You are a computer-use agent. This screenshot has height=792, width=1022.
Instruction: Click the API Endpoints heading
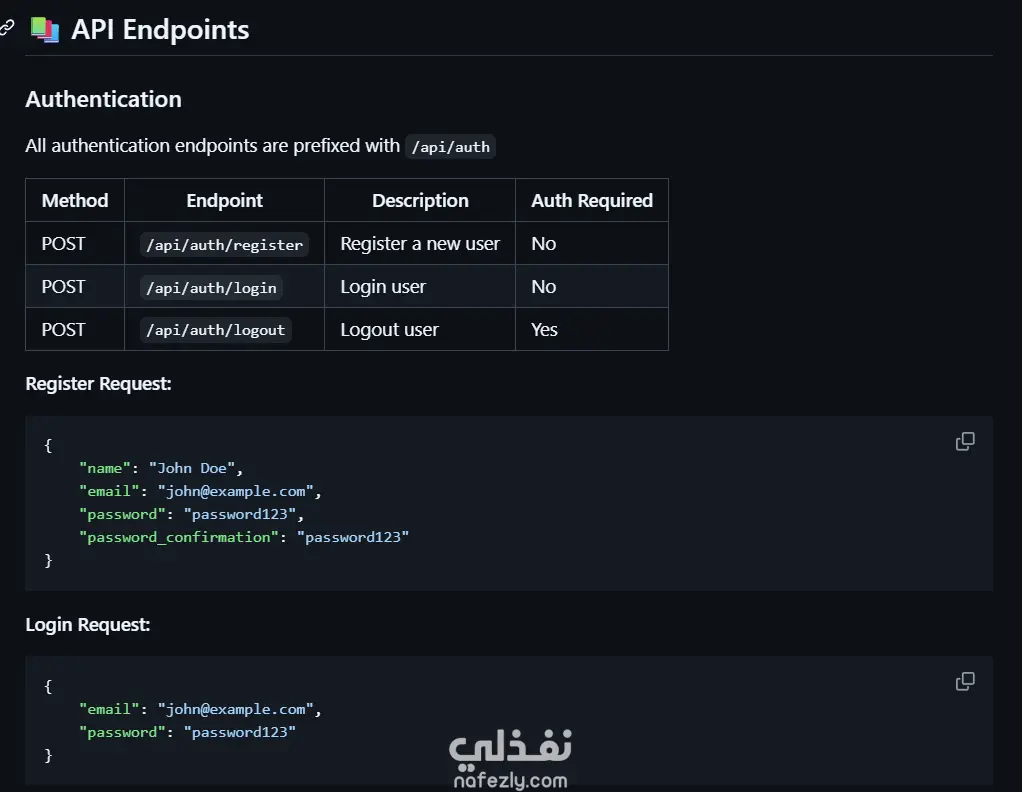tap(160, 30)
